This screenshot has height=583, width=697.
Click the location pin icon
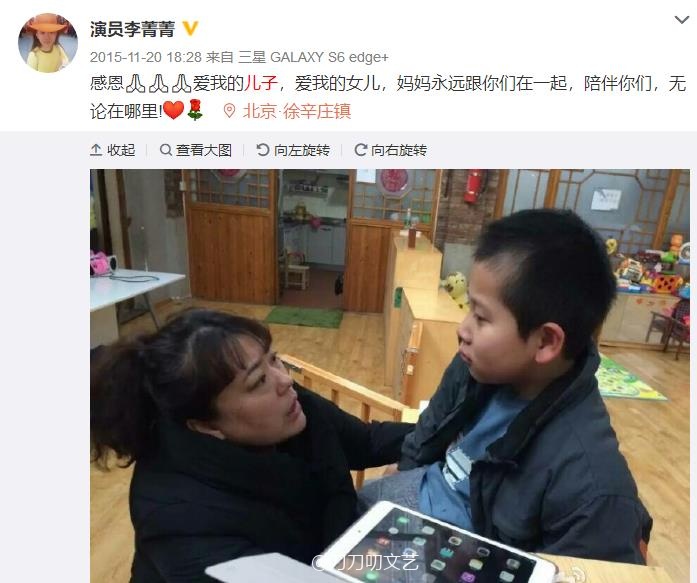[229, 111]
